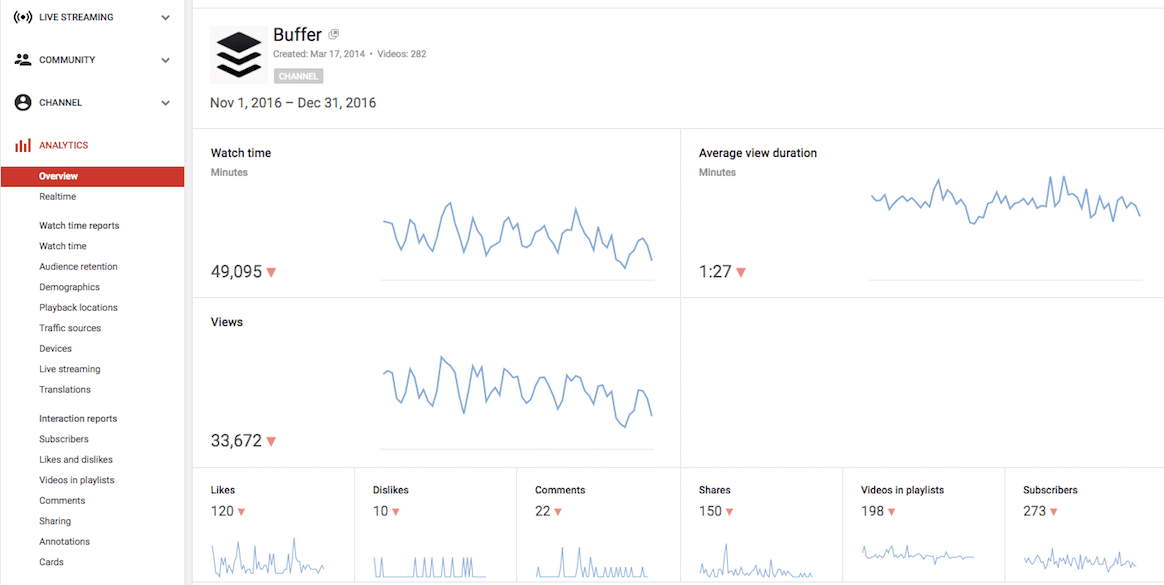Collapse the Channel section
1164x585 pixels.
[166, 101]
